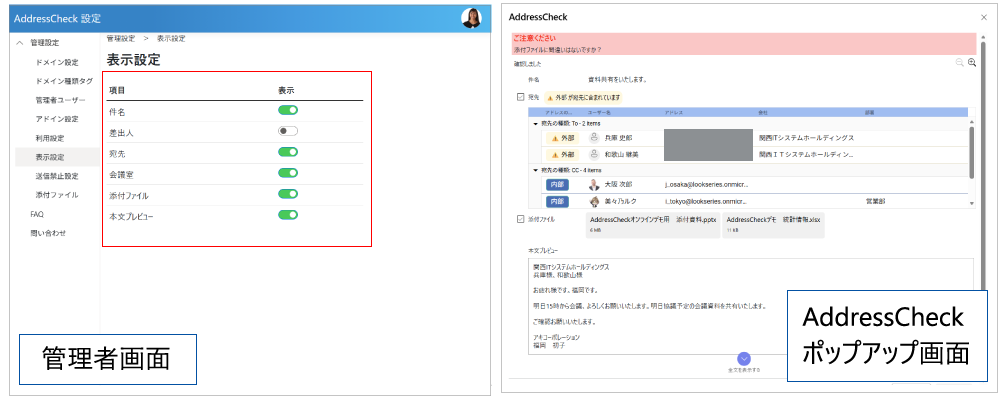Turn off the 件名 display toggle
1000x400 pixels.
point(289,111)
